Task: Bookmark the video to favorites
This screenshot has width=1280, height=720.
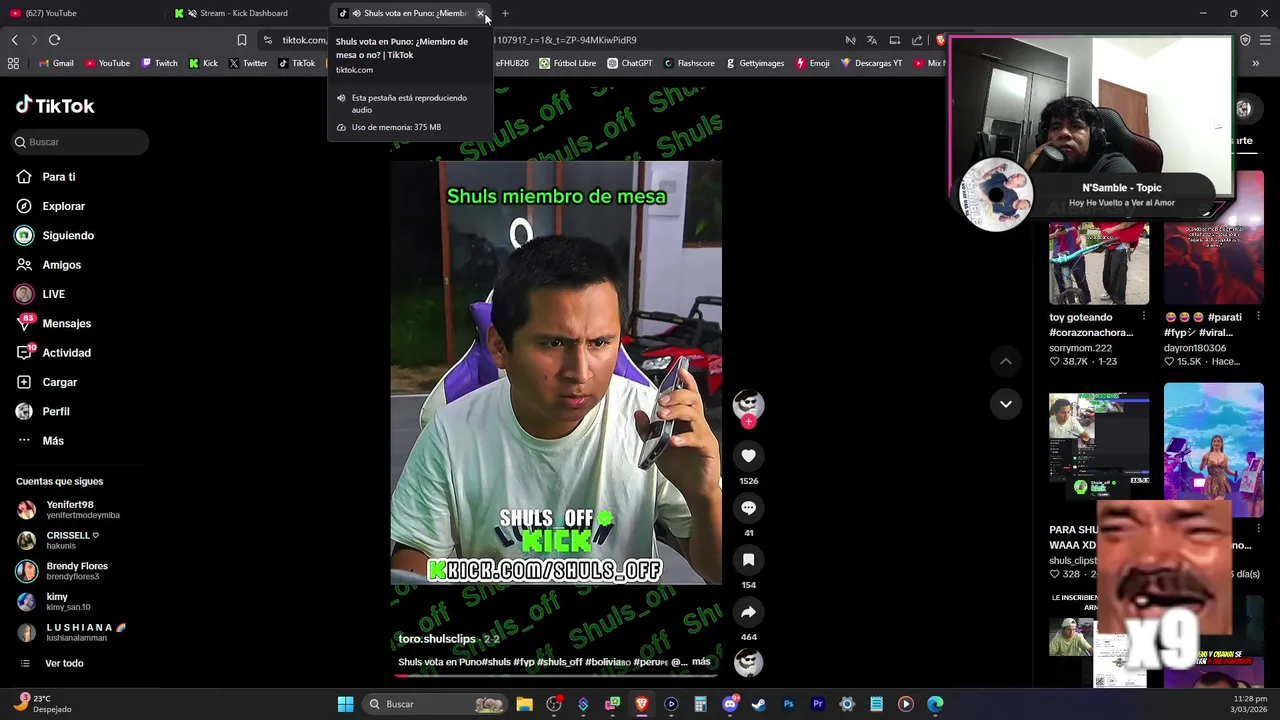Action: click(x=748, y=560)
